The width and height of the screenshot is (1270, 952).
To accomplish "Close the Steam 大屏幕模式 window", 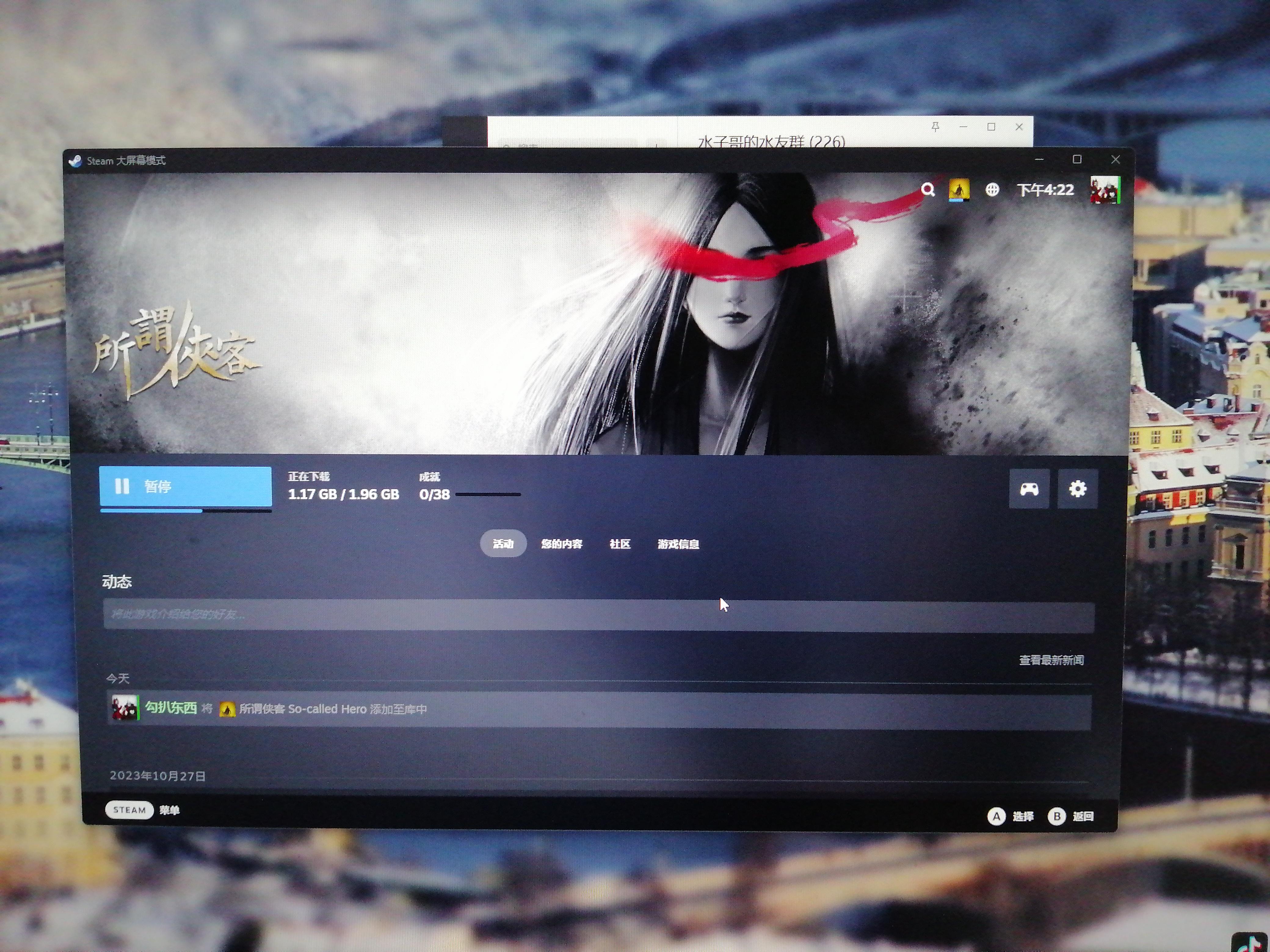I will pos(1116,159).
